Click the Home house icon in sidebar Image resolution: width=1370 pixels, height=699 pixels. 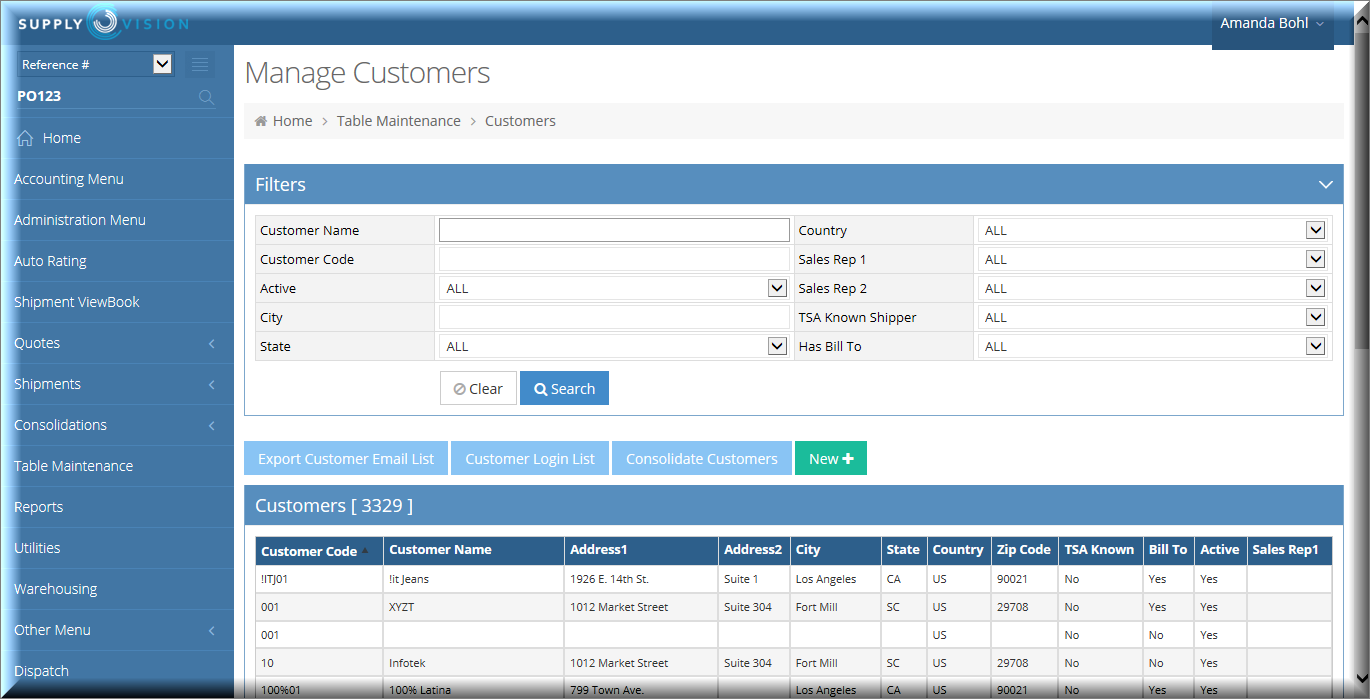(26, 138)
